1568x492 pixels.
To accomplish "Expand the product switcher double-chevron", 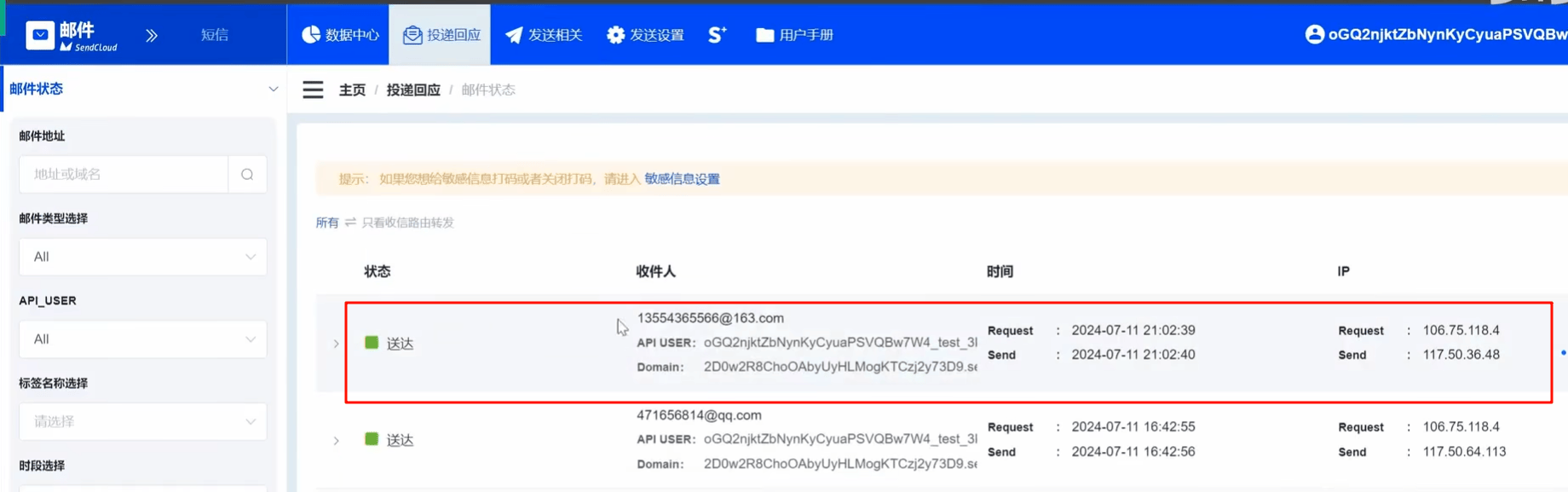I will coord(152,35).
